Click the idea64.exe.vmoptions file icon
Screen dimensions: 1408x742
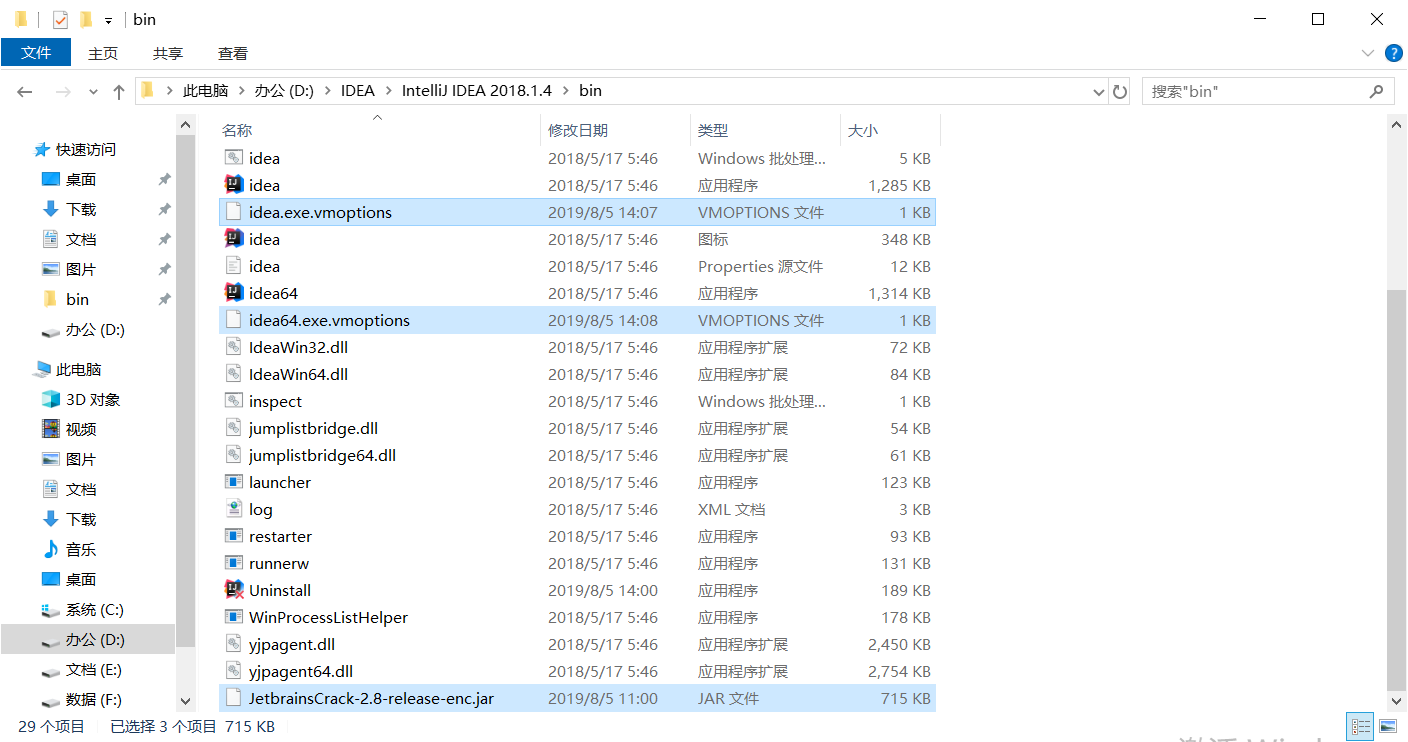tap(233, 320)
